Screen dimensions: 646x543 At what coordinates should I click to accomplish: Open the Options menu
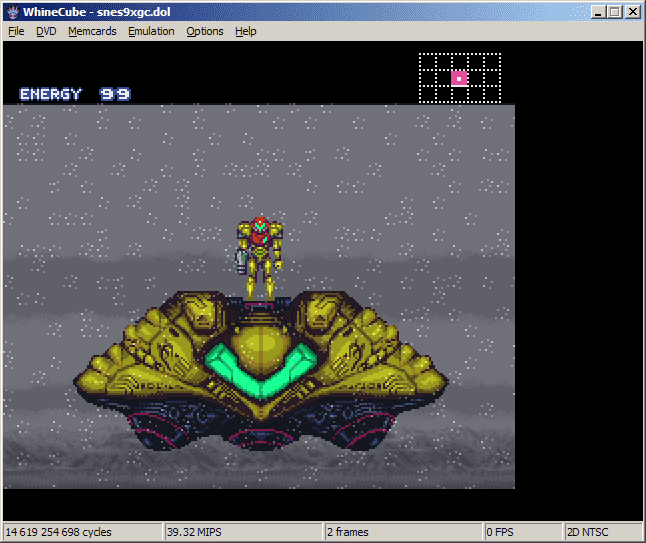(205, 31)
